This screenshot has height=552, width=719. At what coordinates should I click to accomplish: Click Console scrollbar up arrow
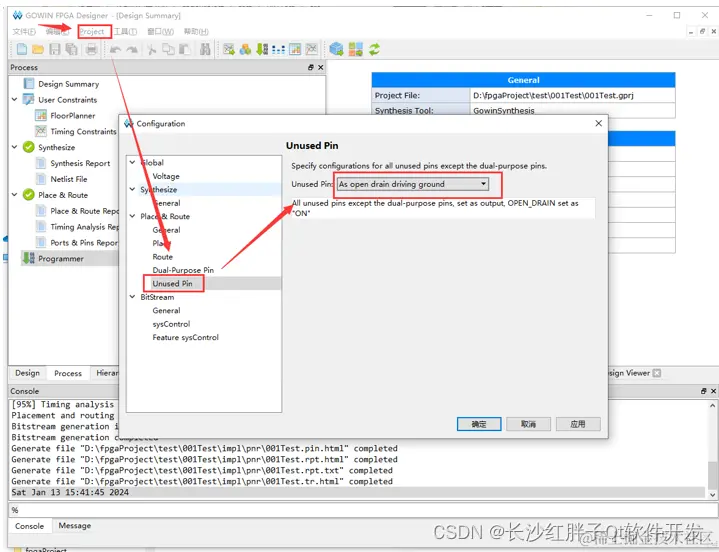712,406
